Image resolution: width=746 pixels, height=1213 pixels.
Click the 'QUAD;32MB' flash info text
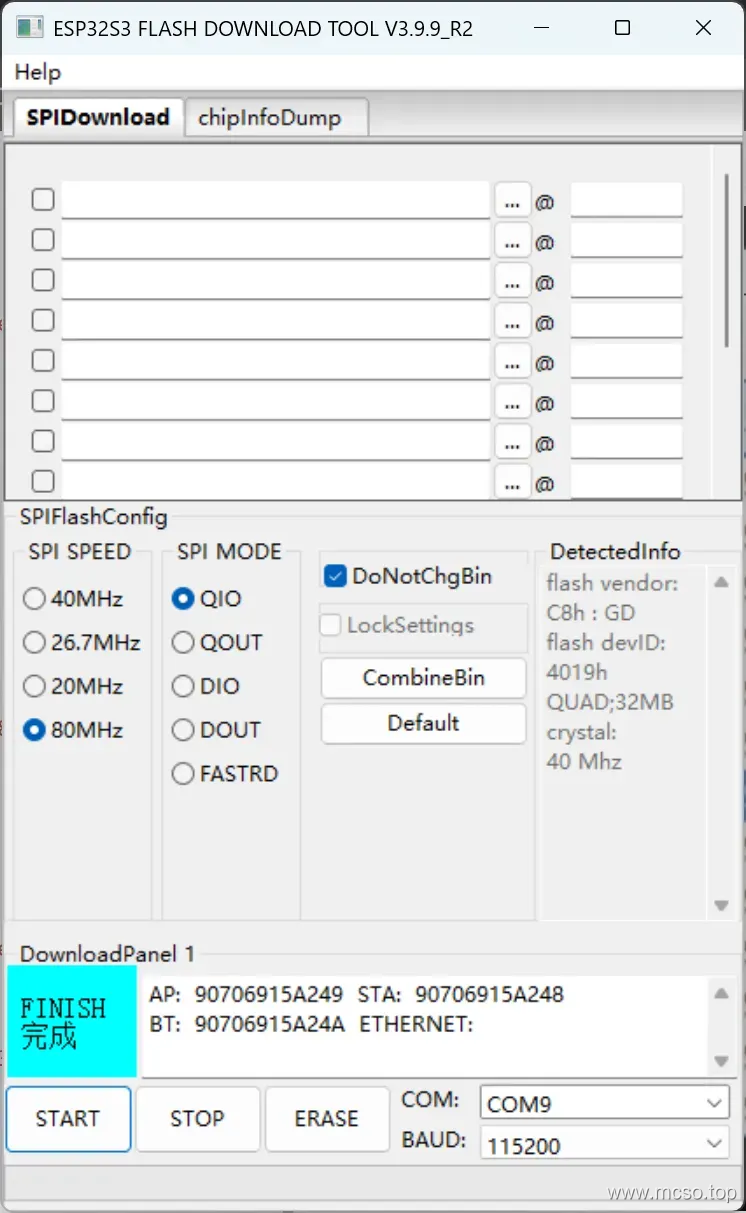coord(610,702)
